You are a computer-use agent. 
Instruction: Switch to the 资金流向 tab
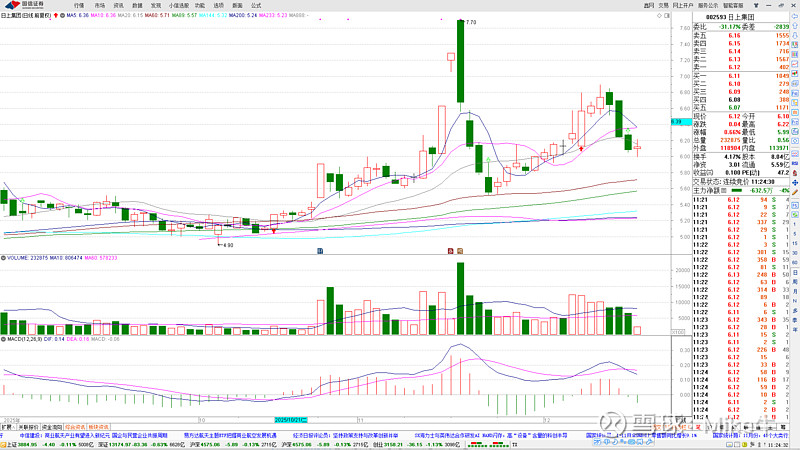[x=52, y=427]
